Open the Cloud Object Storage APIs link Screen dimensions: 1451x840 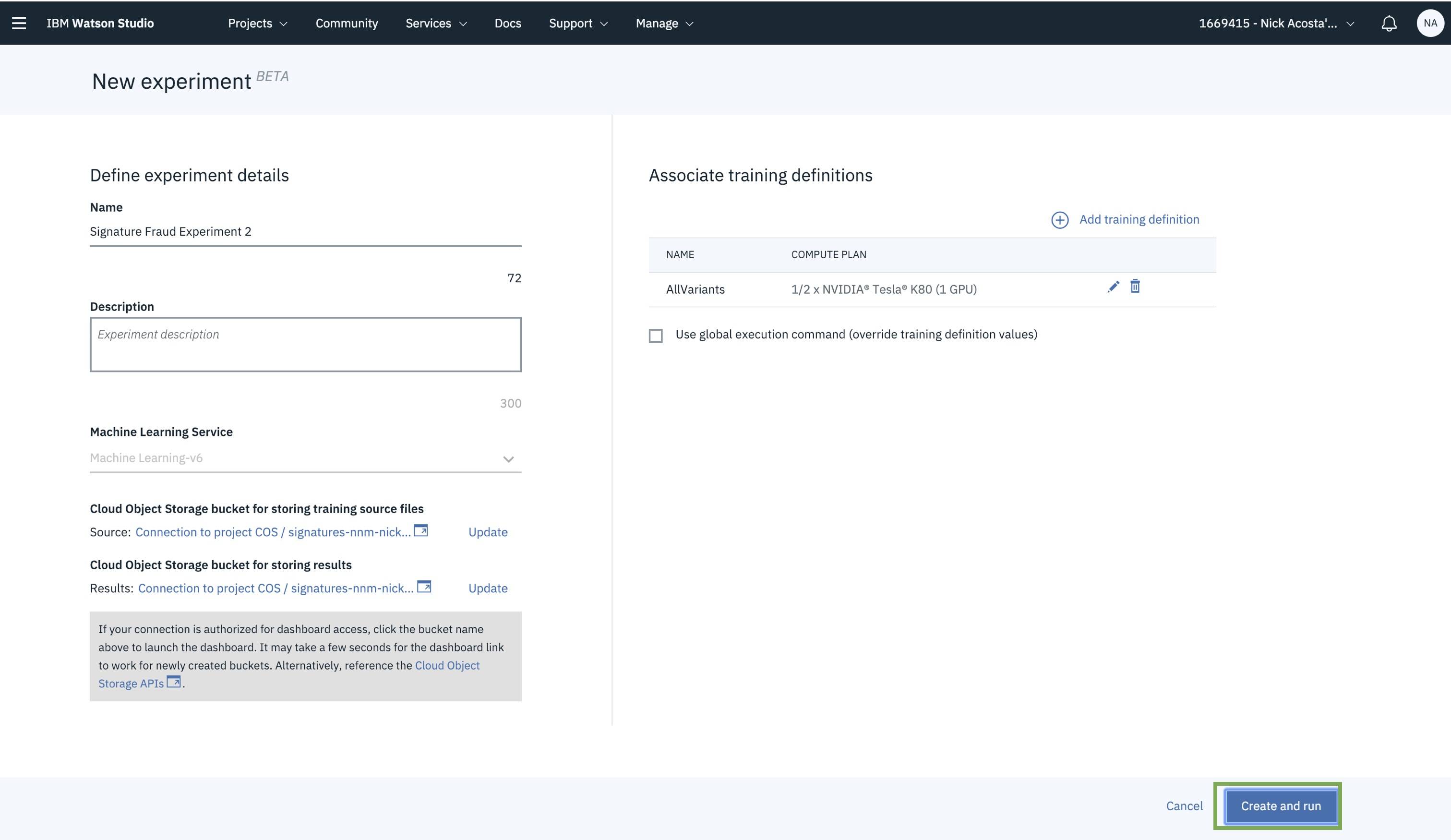tap(288, 674)
